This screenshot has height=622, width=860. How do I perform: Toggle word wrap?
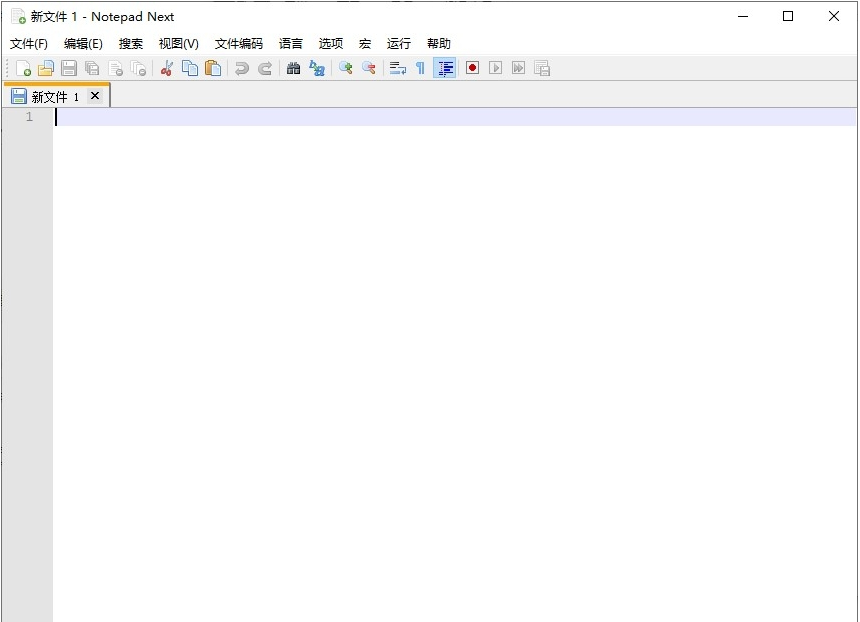pos(397,67)
